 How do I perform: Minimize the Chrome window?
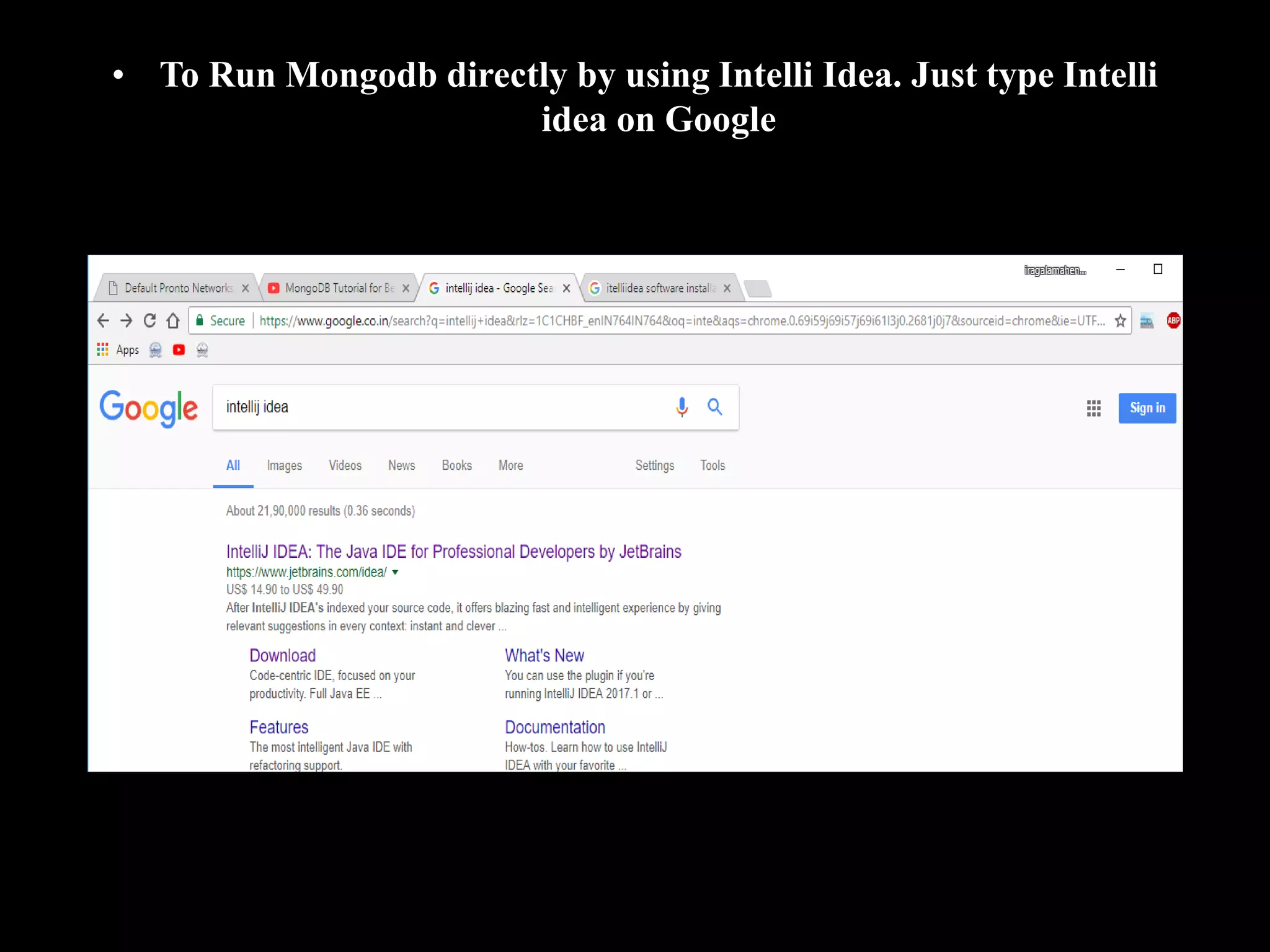1121,269
